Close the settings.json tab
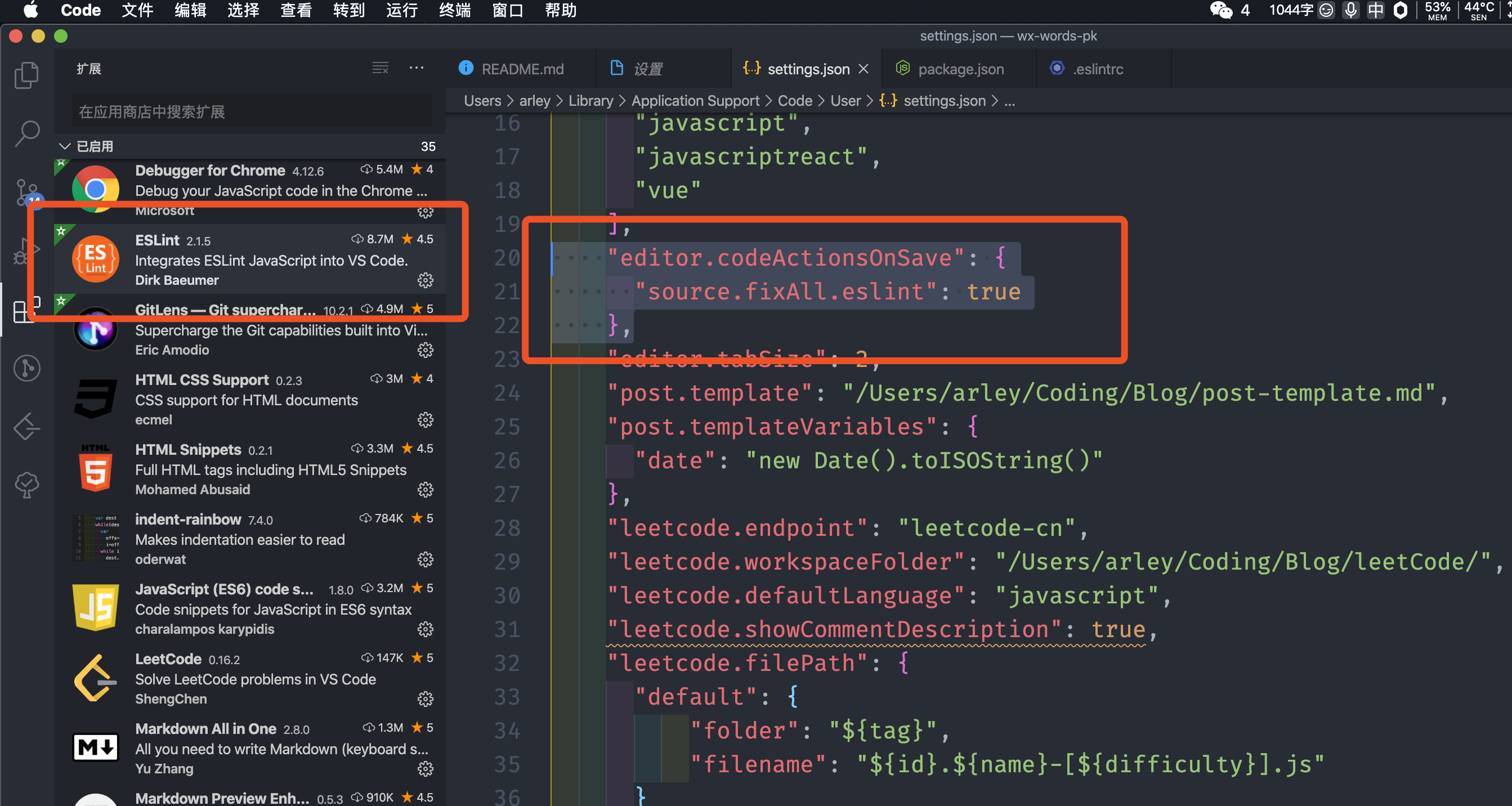 click(864, 69)
